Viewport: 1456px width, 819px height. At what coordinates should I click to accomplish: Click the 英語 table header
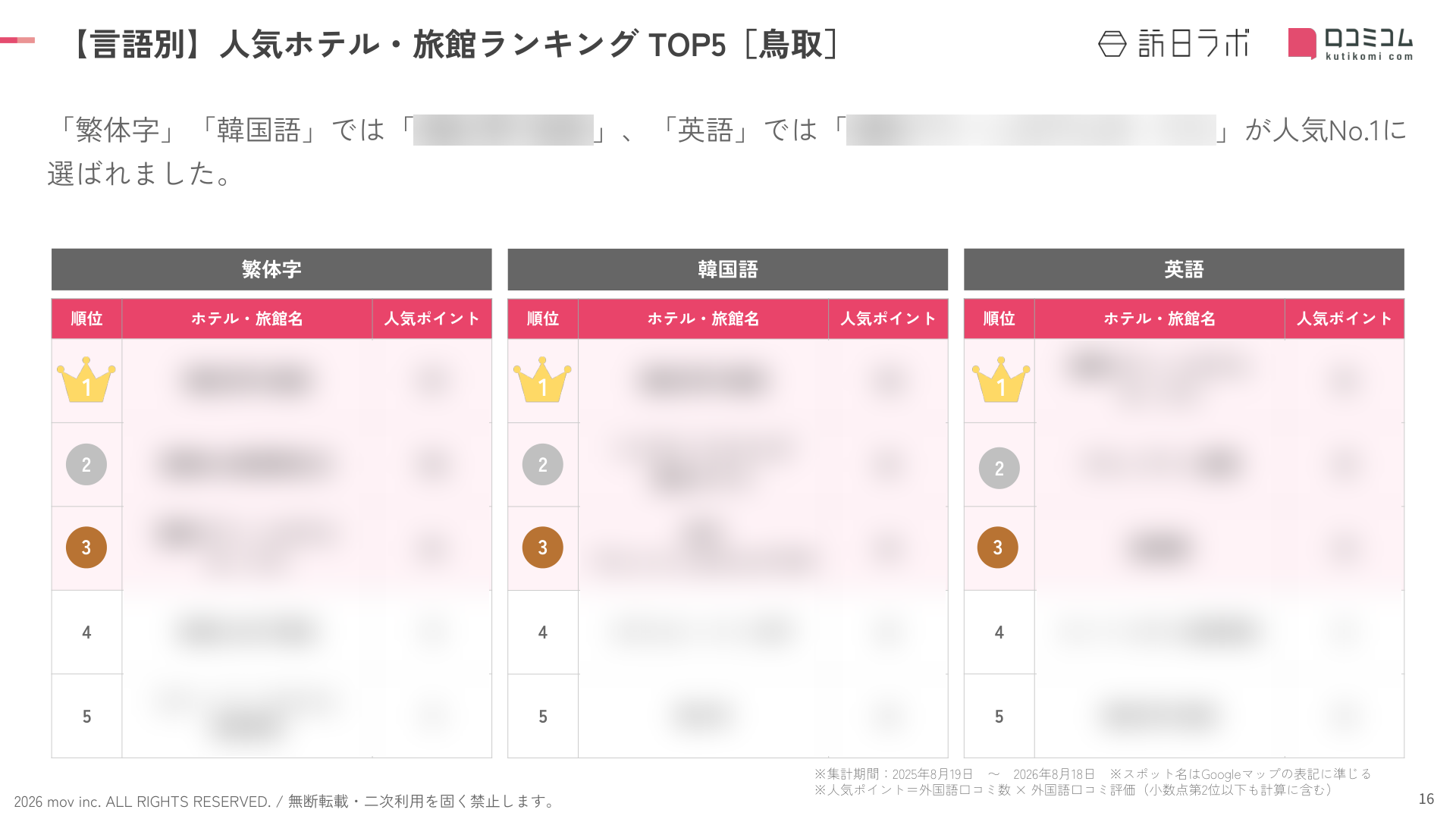pyautogui.click(x=1184, y=269)
